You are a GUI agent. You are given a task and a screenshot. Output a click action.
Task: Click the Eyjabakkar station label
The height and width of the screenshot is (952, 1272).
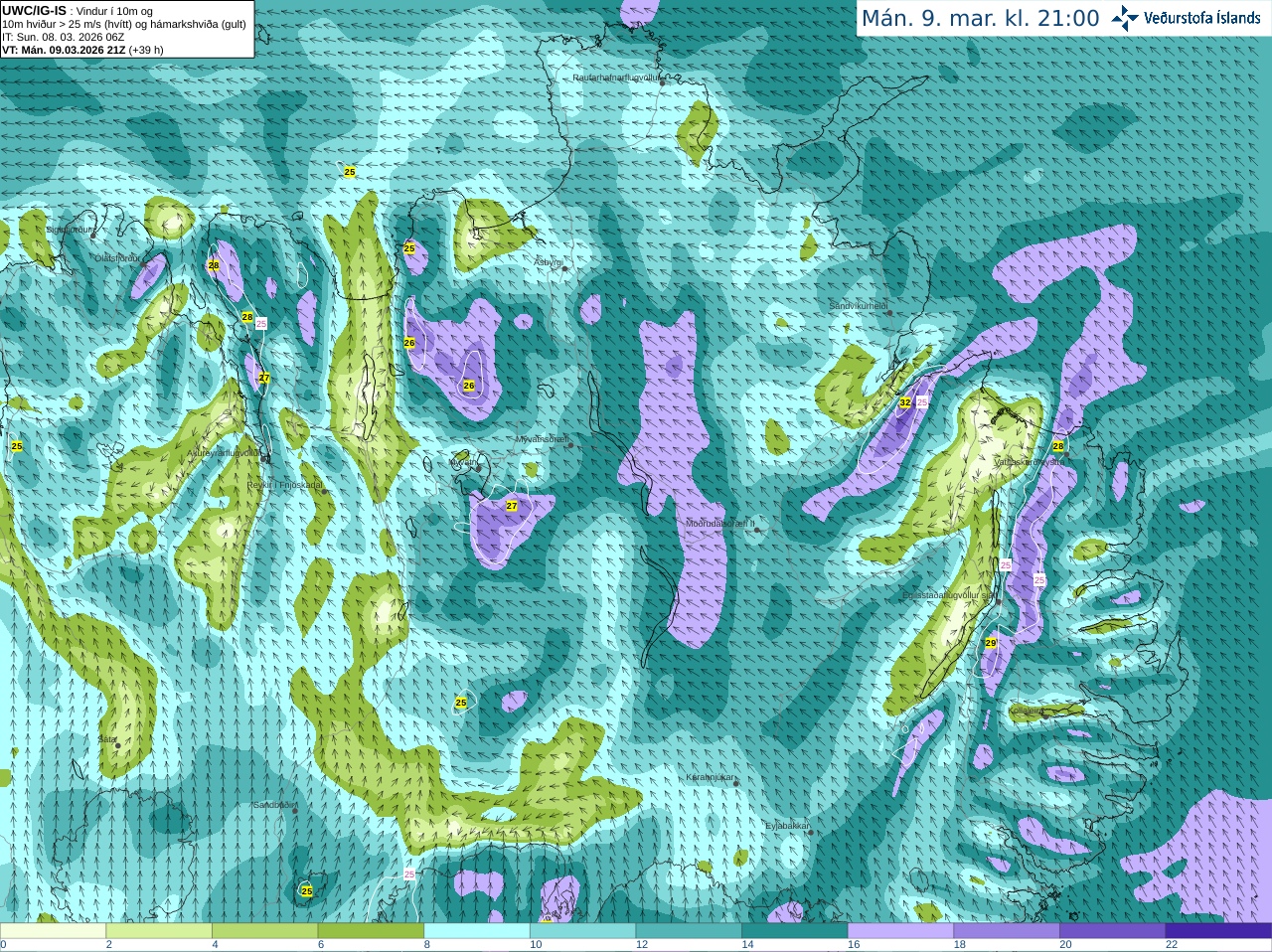pos(787,825)
